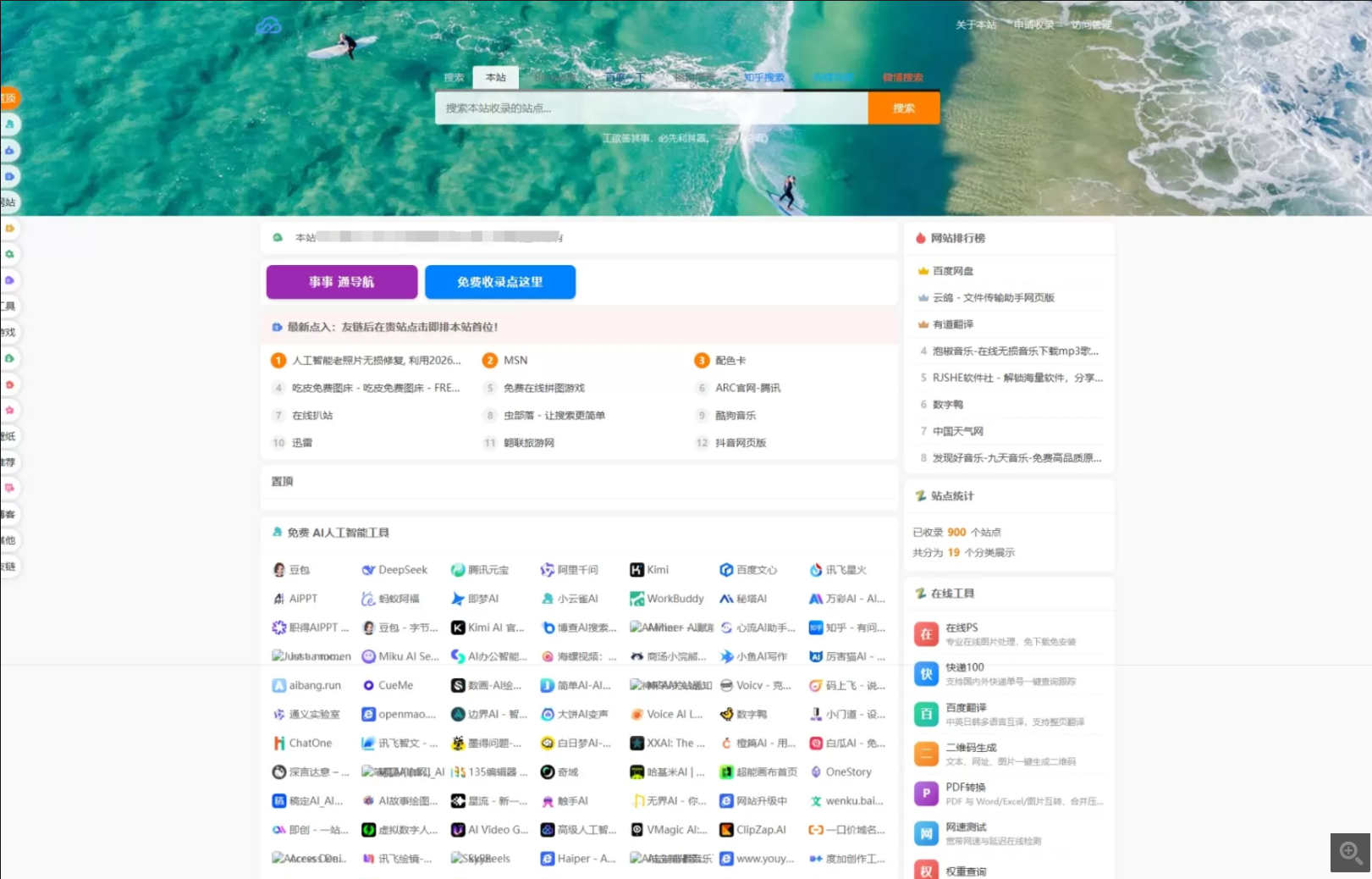Select the 本站 search tab
The height and width of the screenshot is (879, 1372).
[x=496, y=78]
